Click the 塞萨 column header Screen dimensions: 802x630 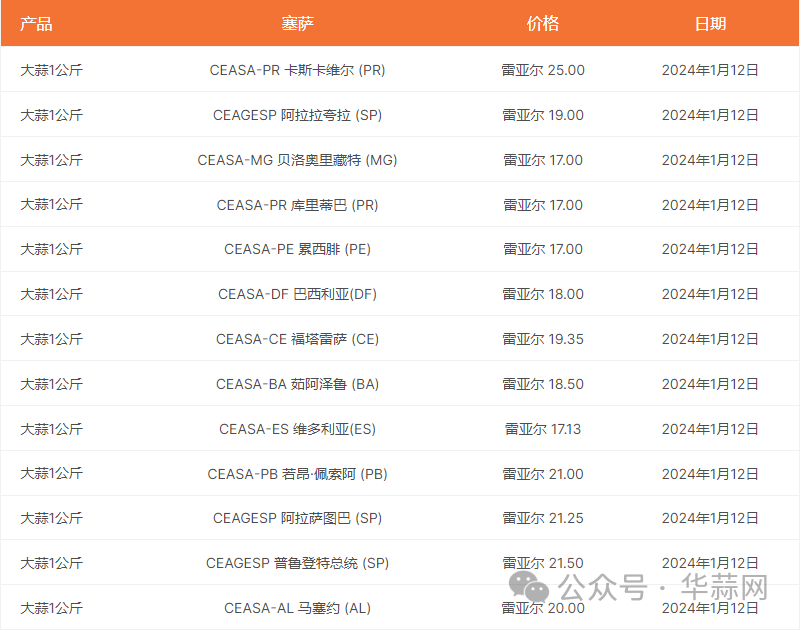[297, 24]
